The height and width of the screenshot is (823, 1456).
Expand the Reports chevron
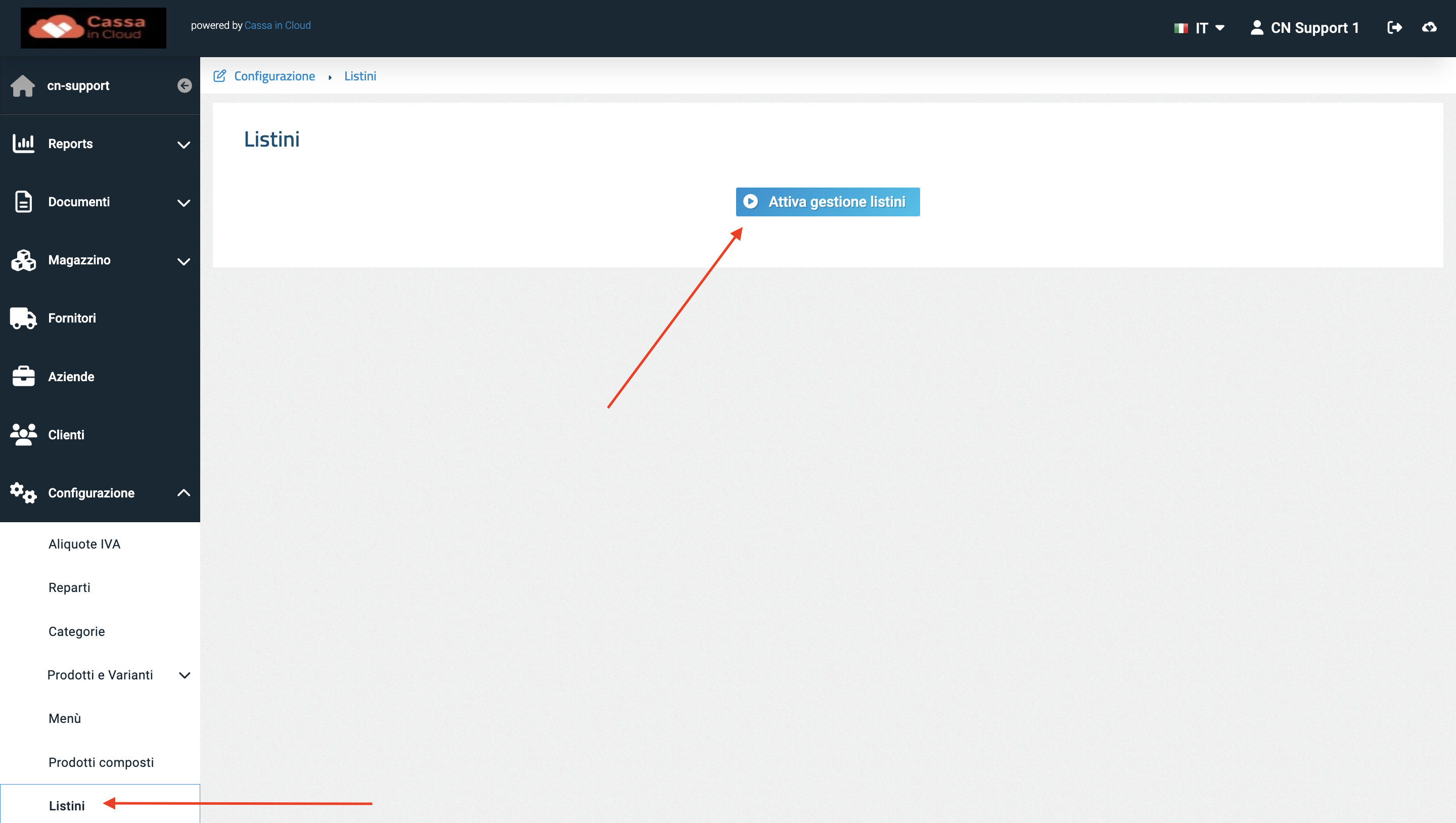(x=184, y=145)
